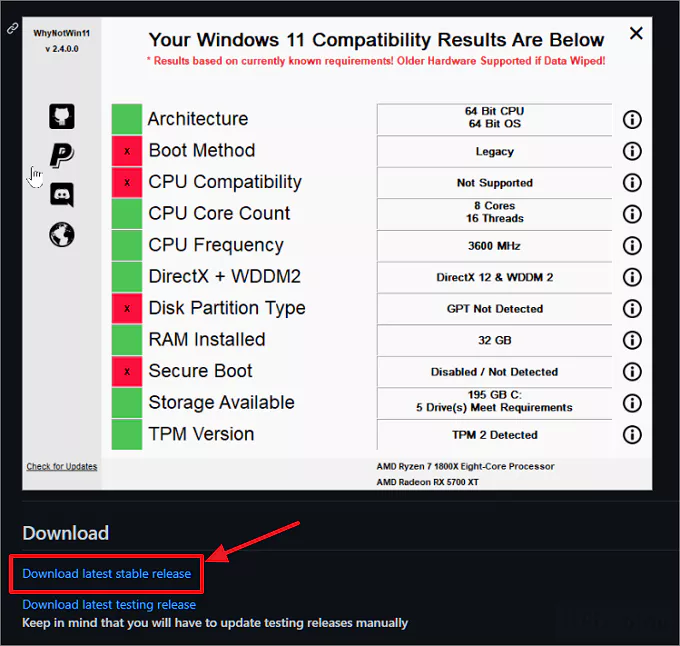The height and width of the screenshot is (646, 680).
Task: Click the 'AMD Ryzen 7 1800X' processor text
Action: click(465, 467)
